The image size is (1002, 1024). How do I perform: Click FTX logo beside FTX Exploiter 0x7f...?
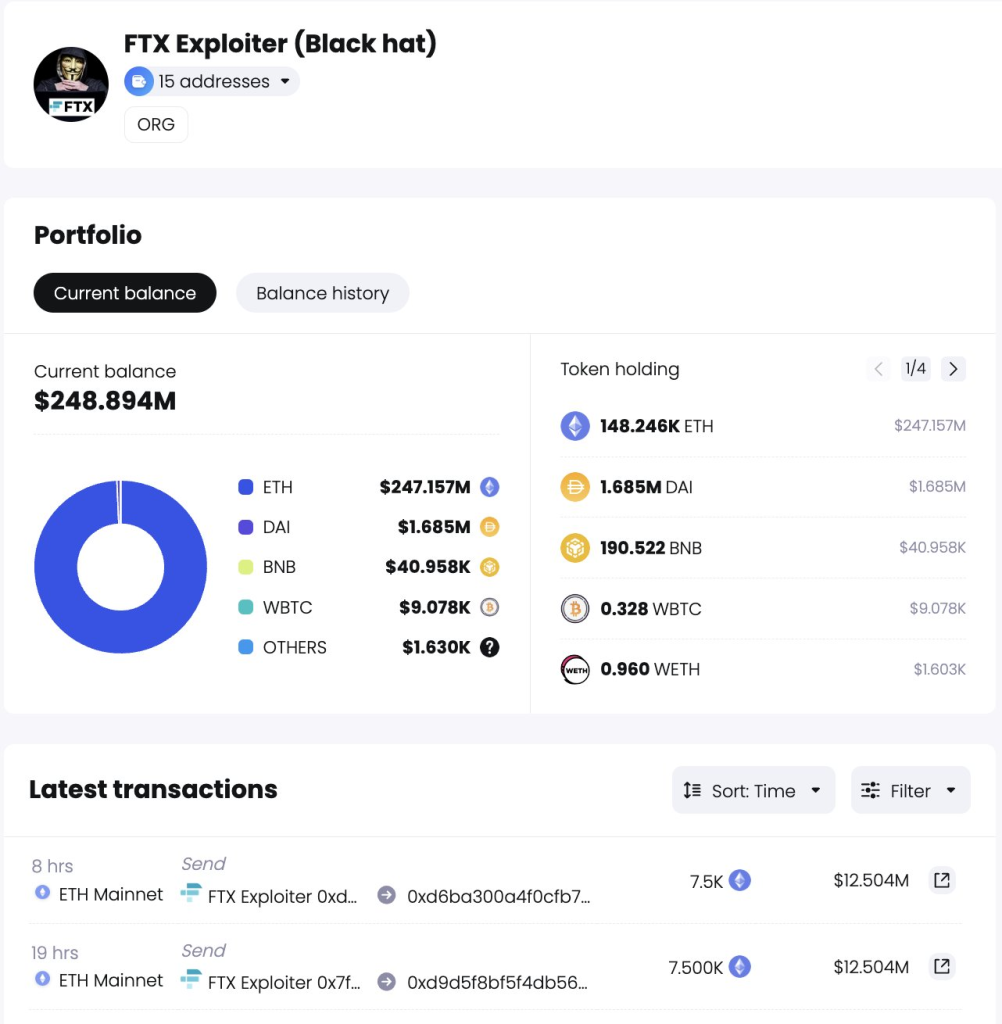coord(191,979)
